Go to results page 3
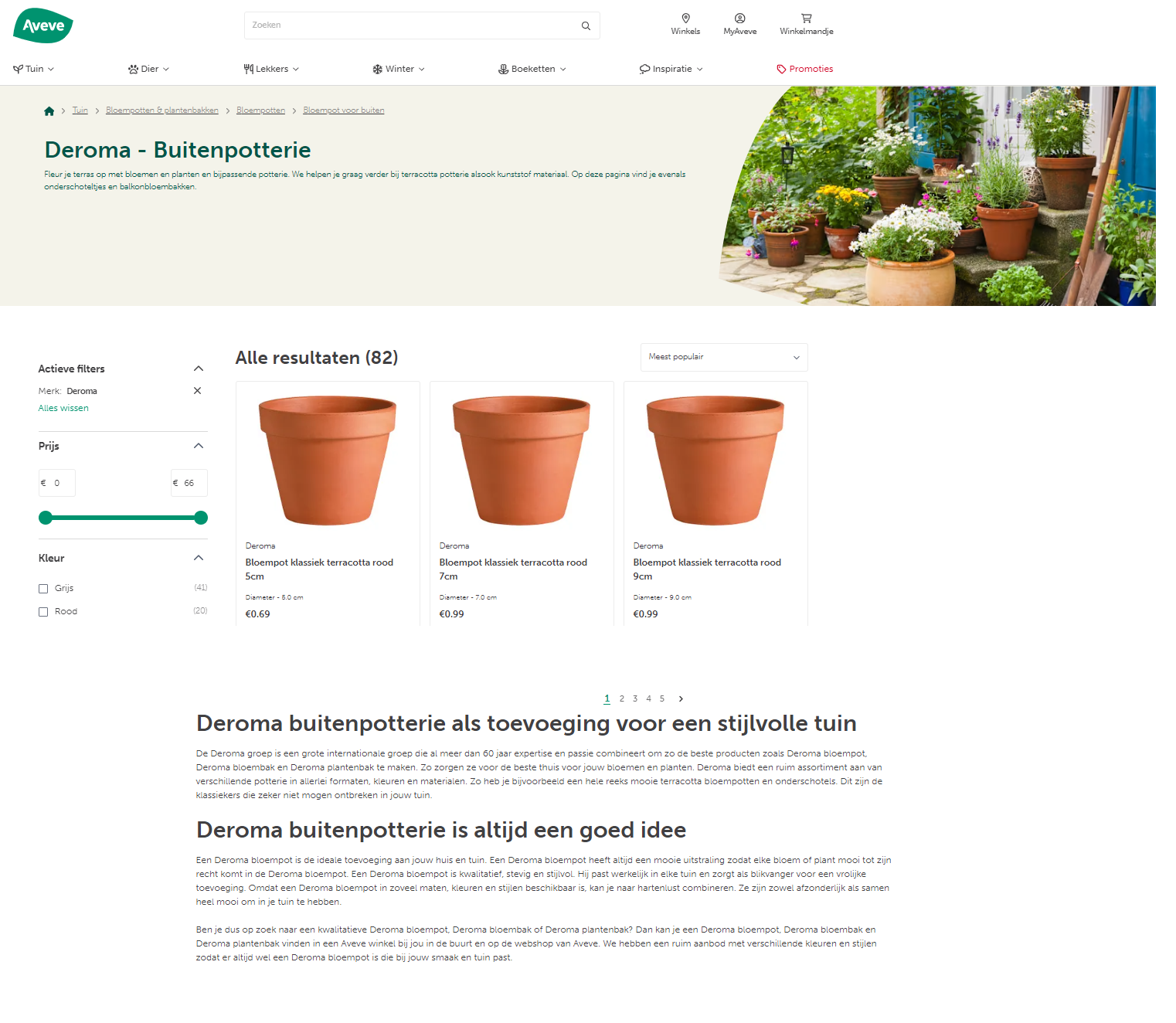 (634, 698)
